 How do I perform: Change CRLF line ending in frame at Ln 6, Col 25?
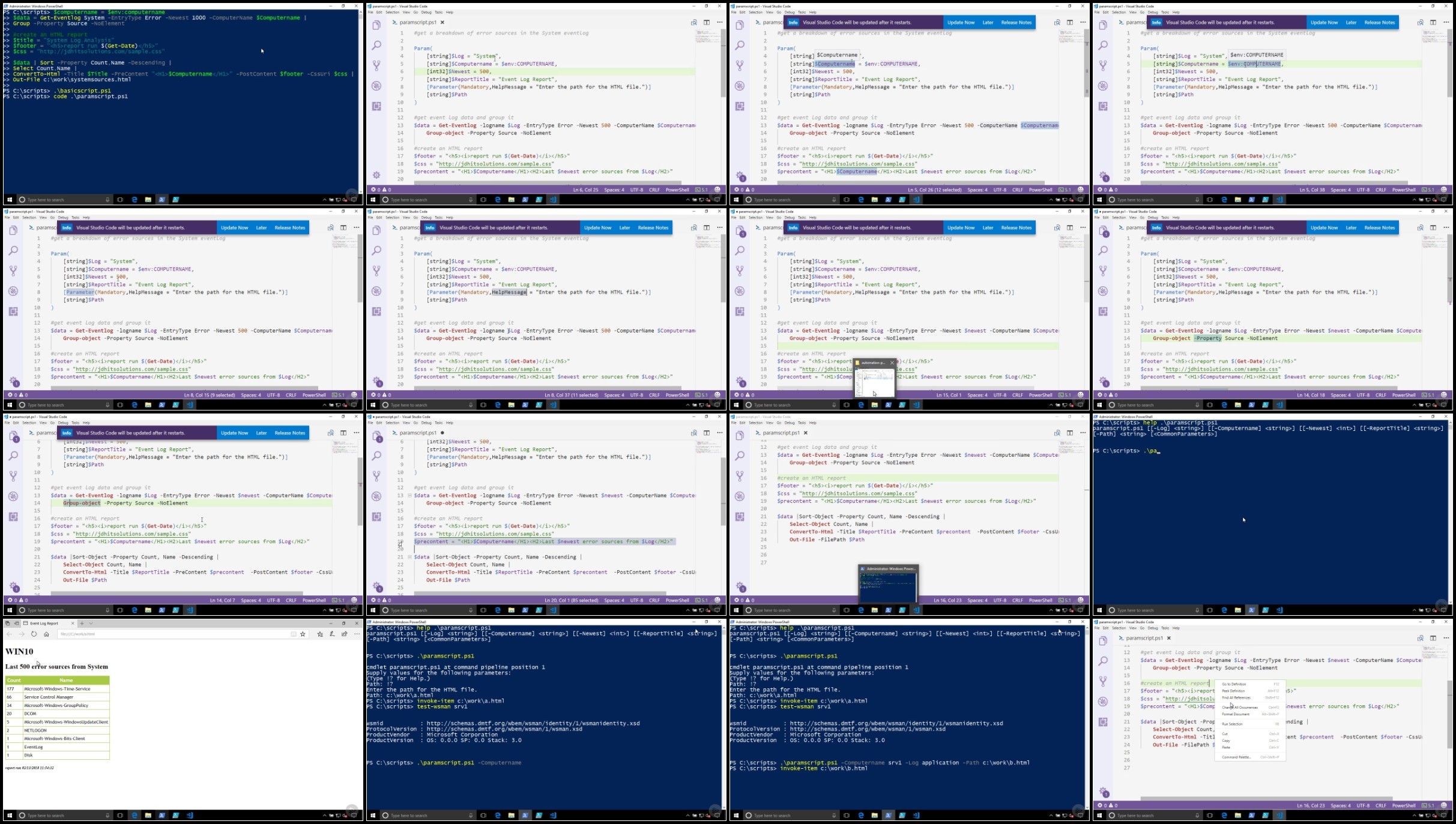coord(654,190)
